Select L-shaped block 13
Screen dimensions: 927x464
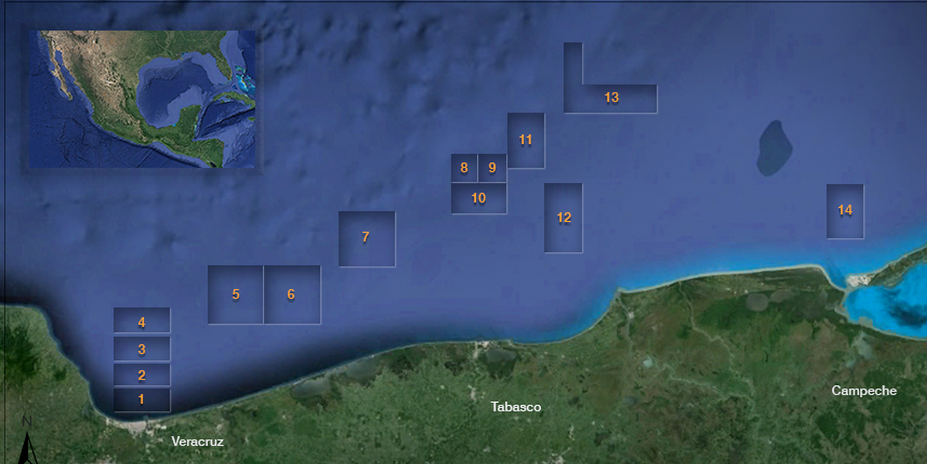611,98
